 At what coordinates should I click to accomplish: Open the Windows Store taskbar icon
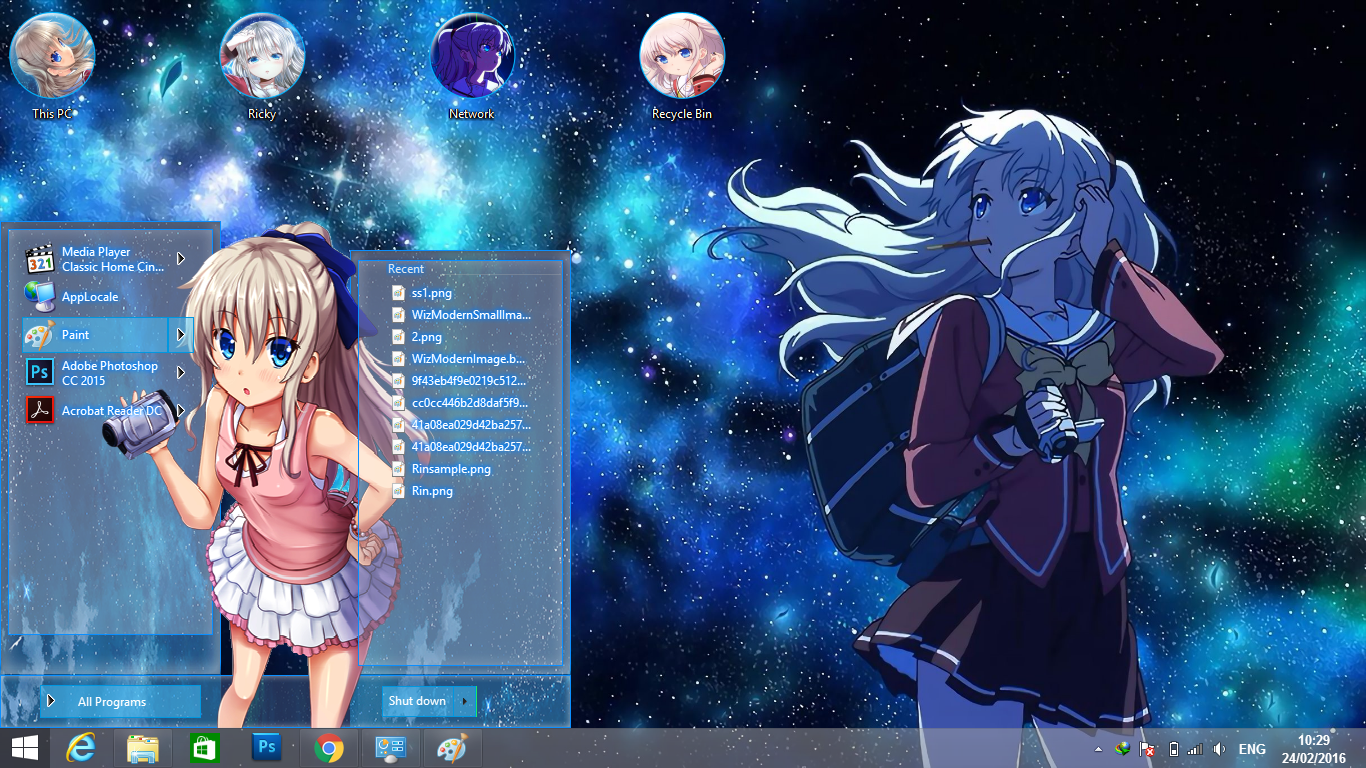[x=204, y=748]
